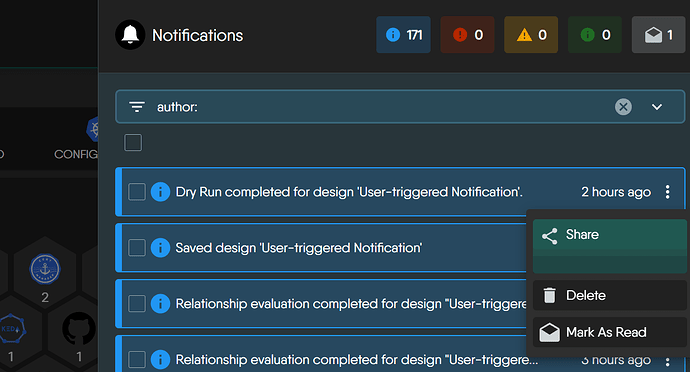Check the Dry Run completed notification
Image resolution: width=690 pixels, height=372 pixels.
point(137,192)
